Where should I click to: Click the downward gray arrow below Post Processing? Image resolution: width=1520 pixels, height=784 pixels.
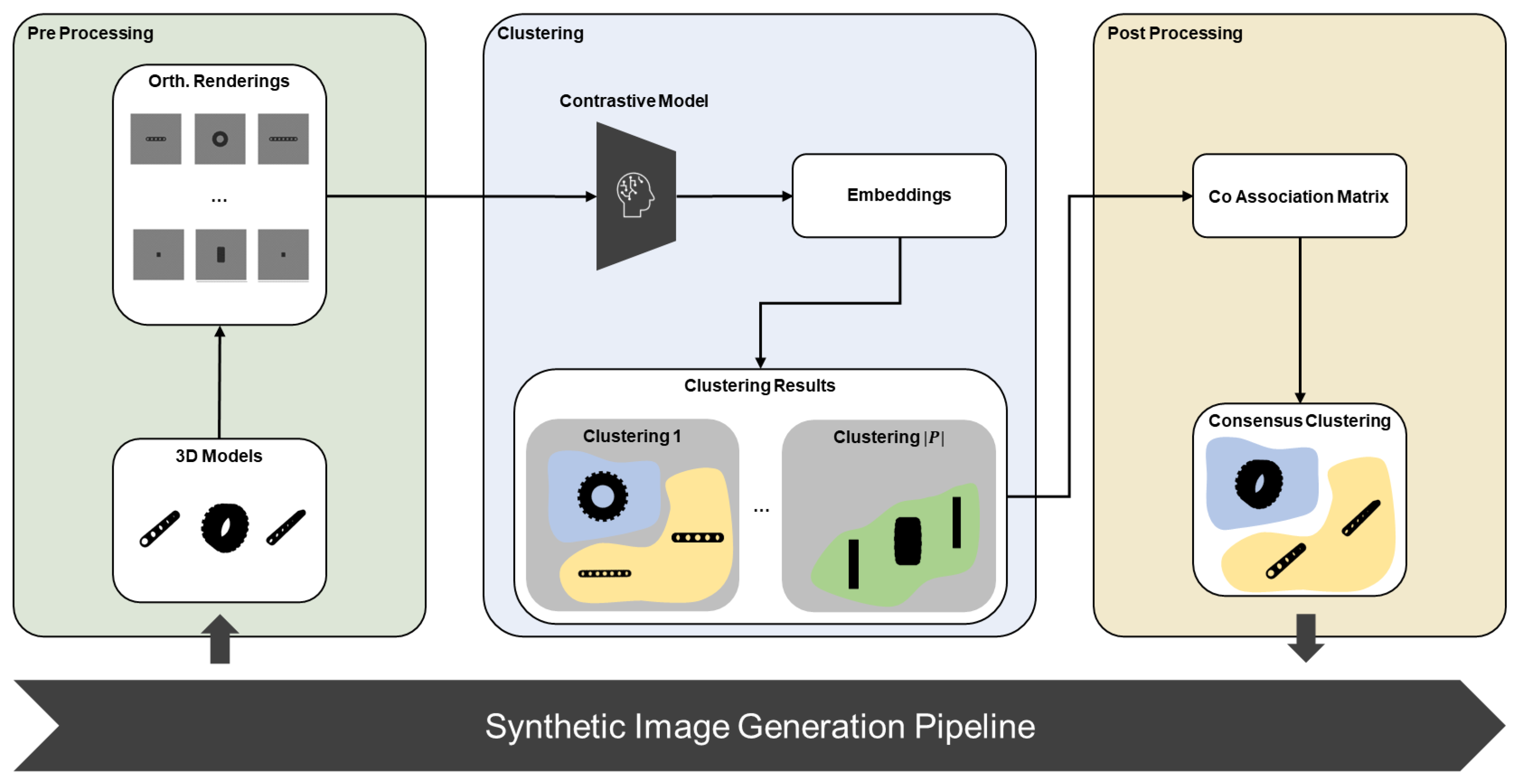[x=1305, y=638]
